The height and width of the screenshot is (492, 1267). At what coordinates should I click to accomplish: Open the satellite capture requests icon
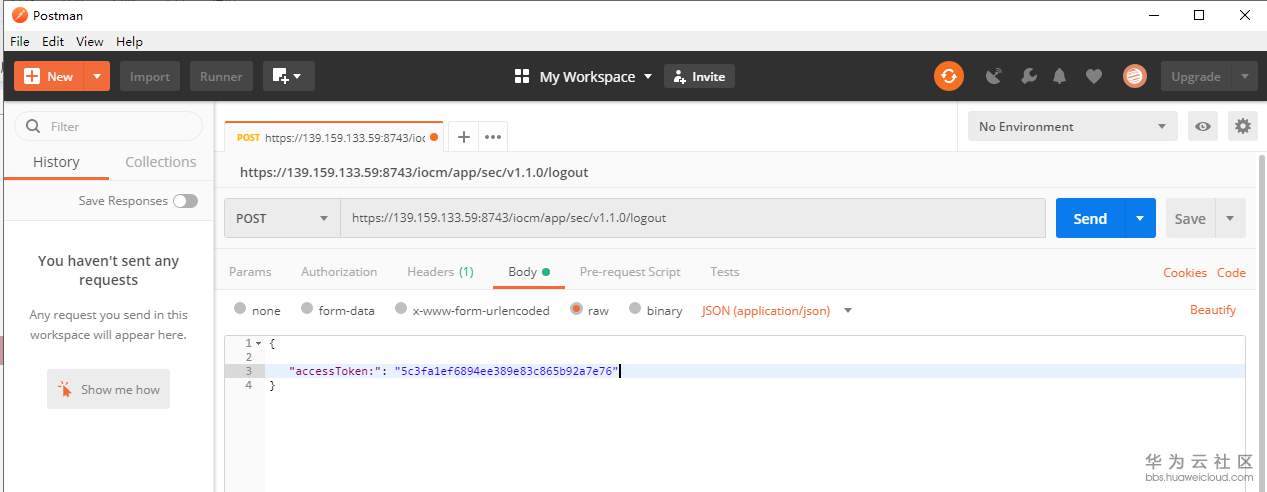[x=993, y=76]
